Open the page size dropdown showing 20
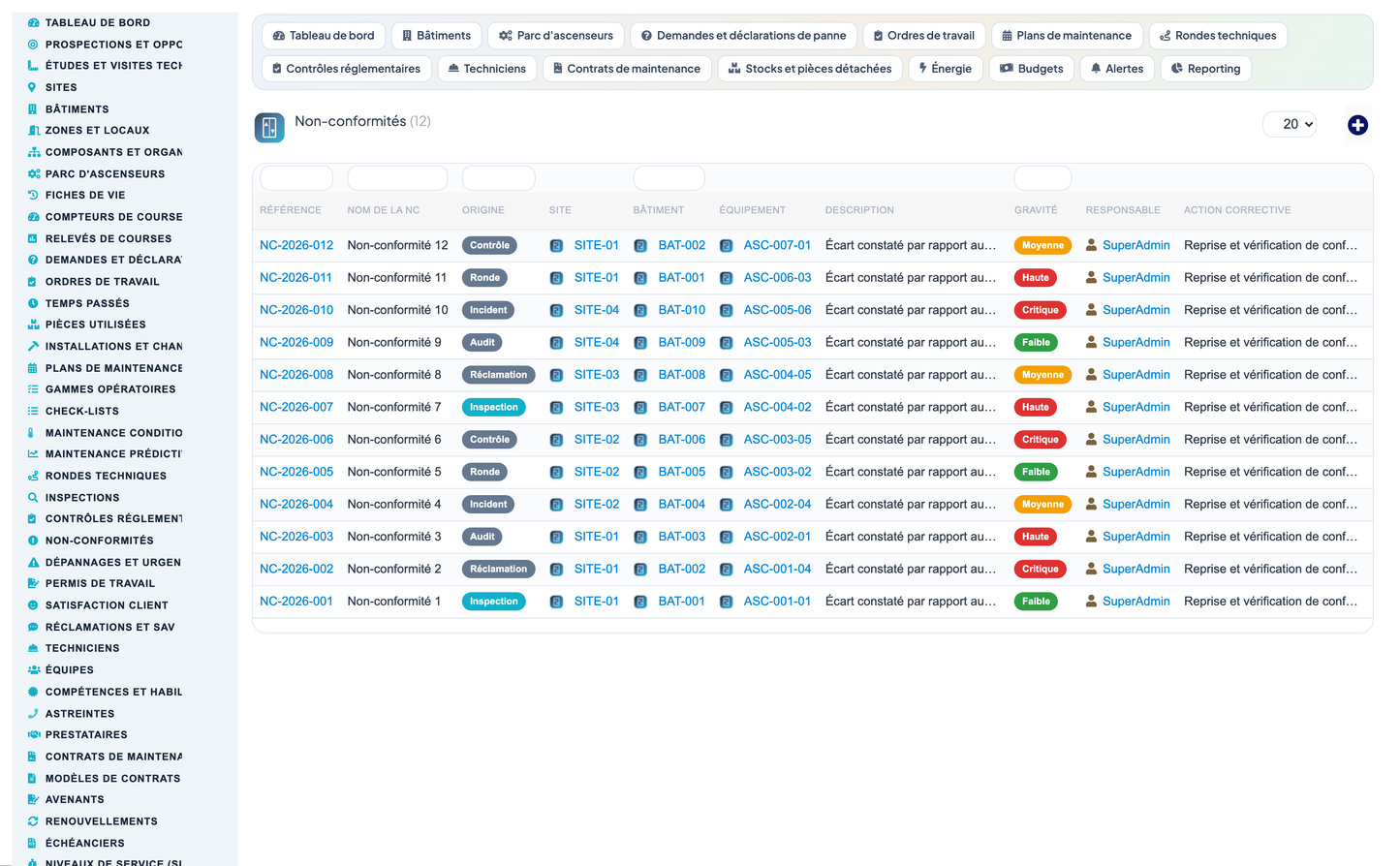Viewport: 1400px width, 866px height. point(1290,124)
